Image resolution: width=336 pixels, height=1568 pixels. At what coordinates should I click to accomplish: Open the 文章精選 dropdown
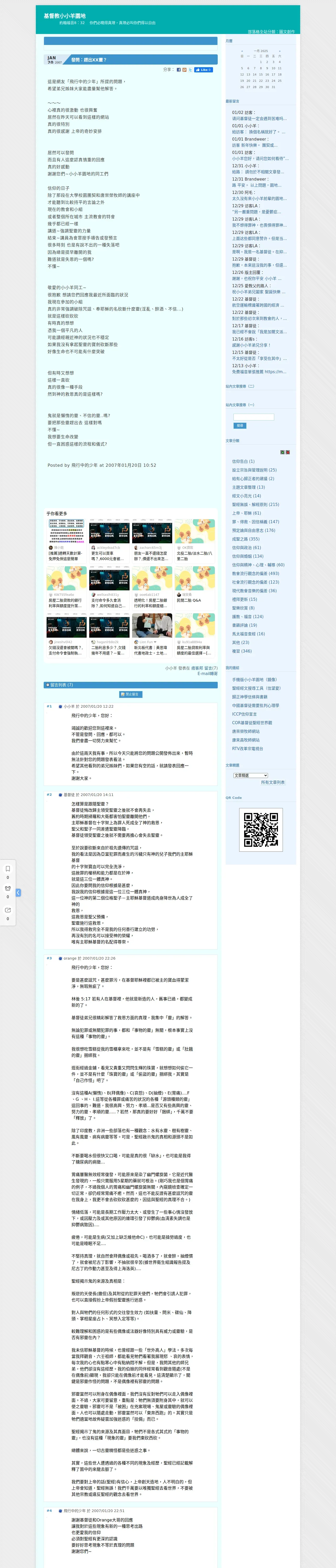click(x=251, y=775)
